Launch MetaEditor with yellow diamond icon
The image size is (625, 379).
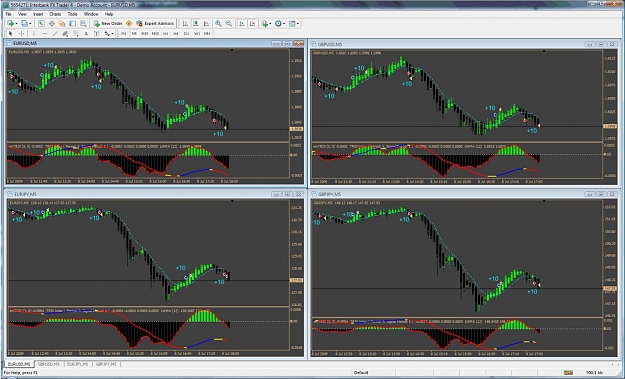[129, 24]
